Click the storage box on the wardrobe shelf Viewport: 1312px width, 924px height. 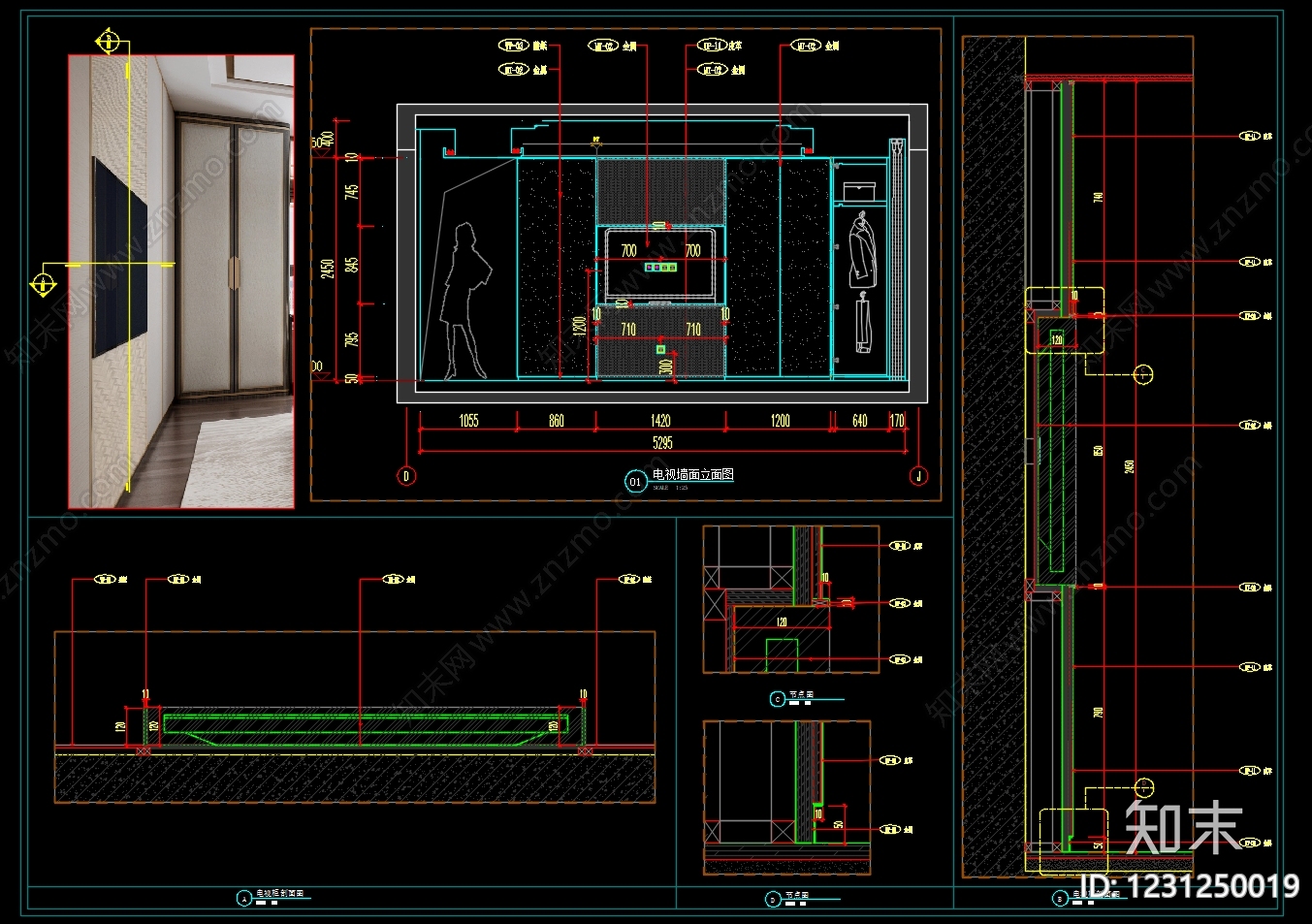[859, 191]
